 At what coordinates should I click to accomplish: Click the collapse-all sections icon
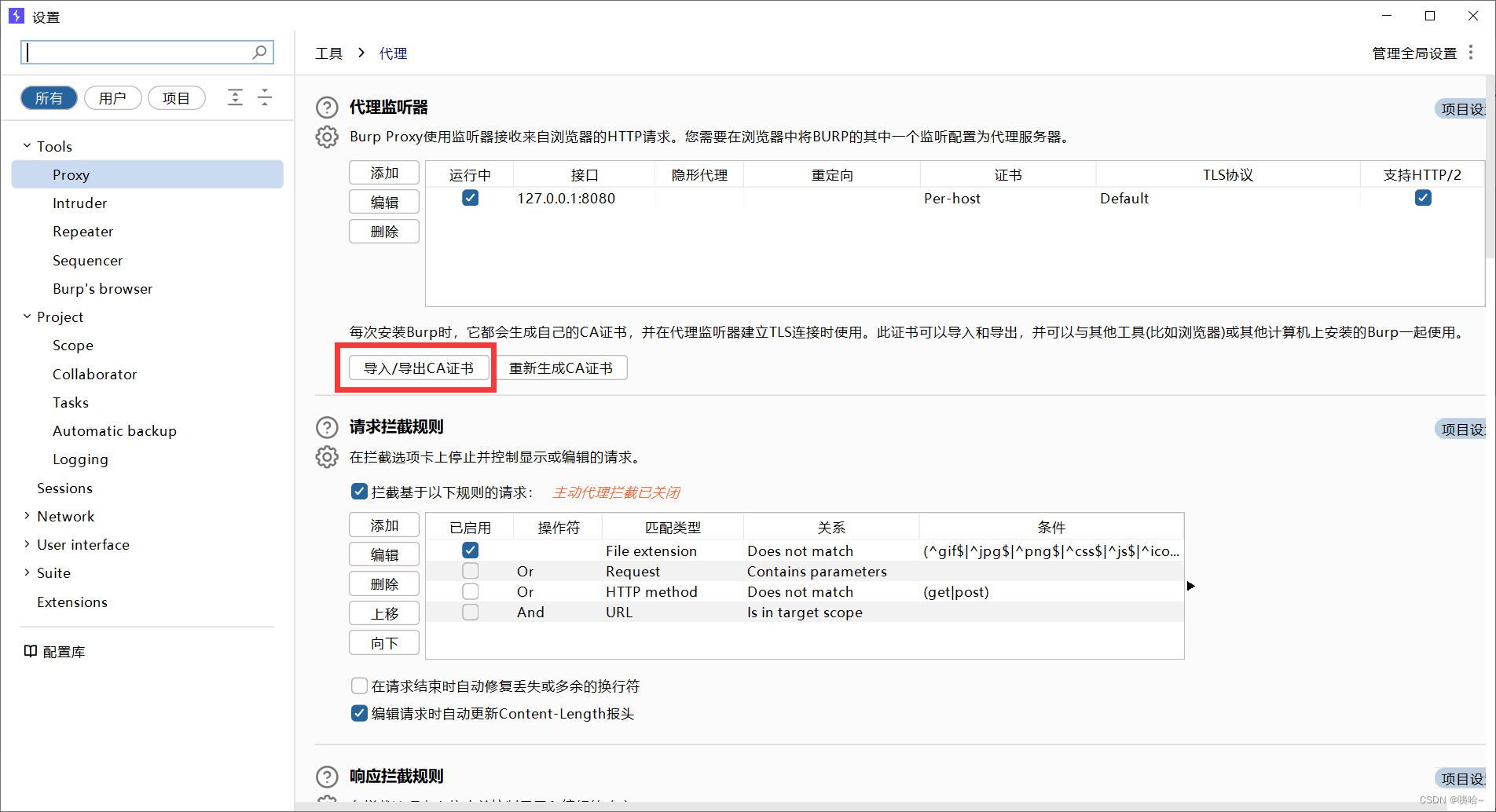click(x=265, y=97)
